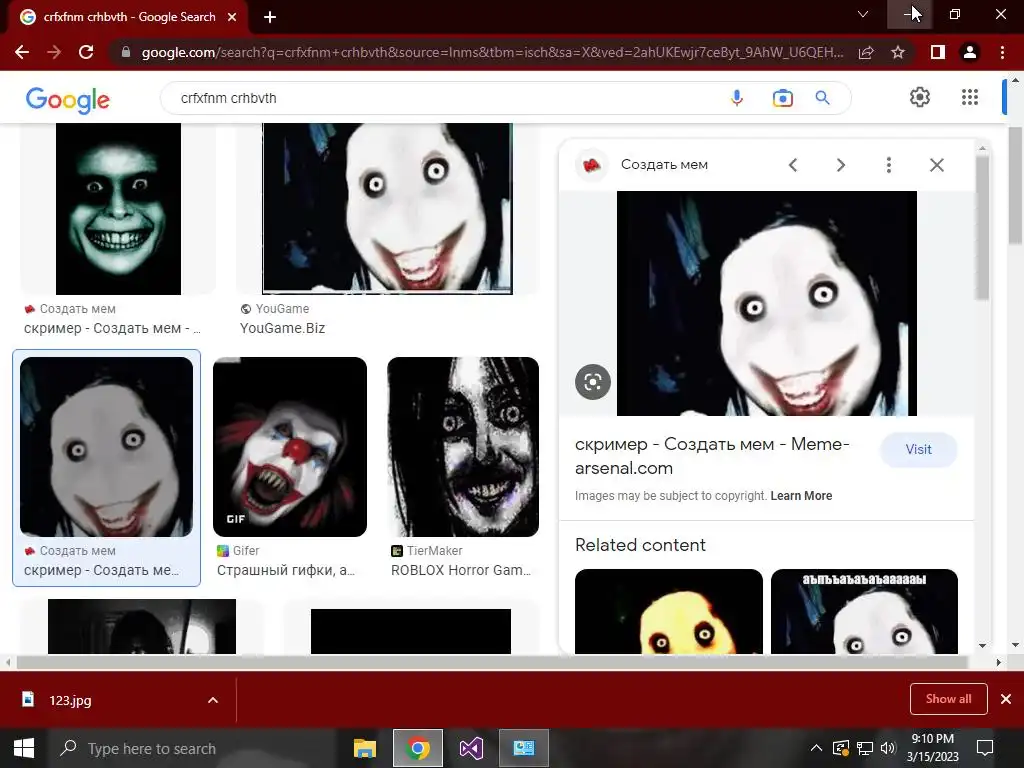Open the volume control
The image size is (1024, 768).
(x=888, y=748)
